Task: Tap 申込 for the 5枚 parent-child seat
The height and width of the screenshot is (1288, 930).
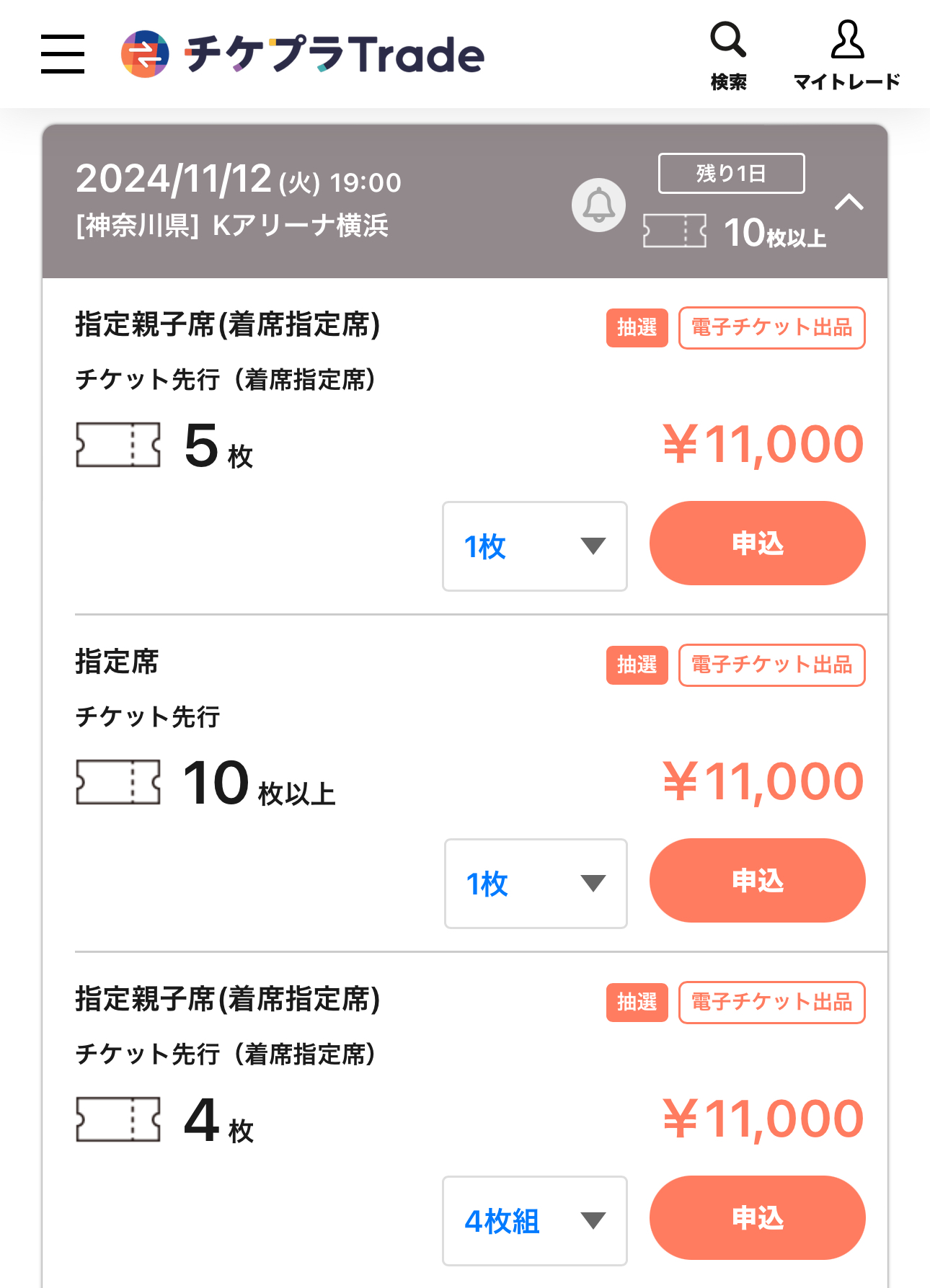Action: [758, 543]
